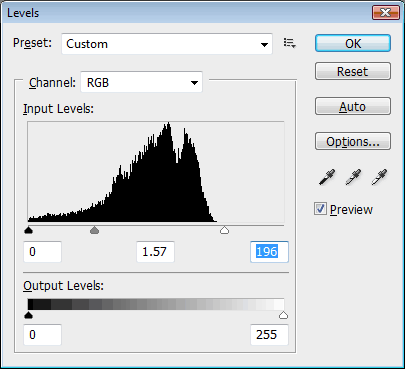Viewport: 405px width, 369px height.
Task: Open the Preset dropdown showing Custom
Action: pyautogui.click(x=167, y=44)
